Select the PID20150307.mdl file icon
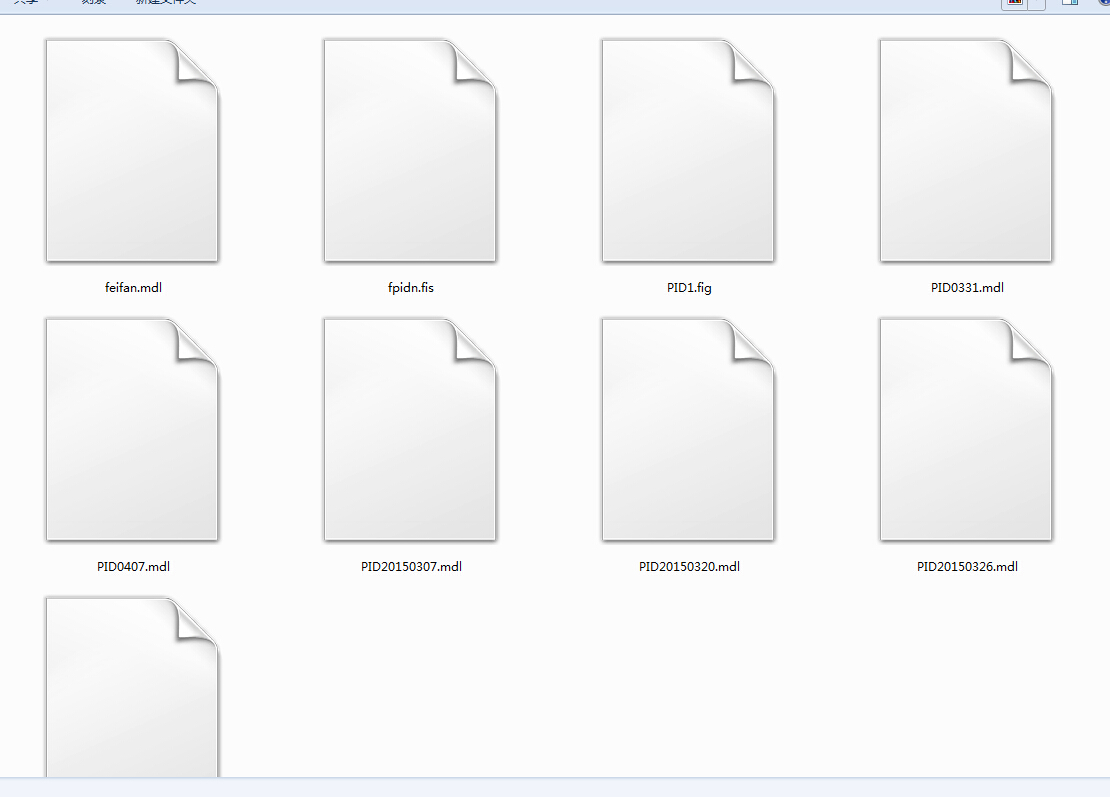The height and width of the screenshot is (797, 1110). (411, 430)
